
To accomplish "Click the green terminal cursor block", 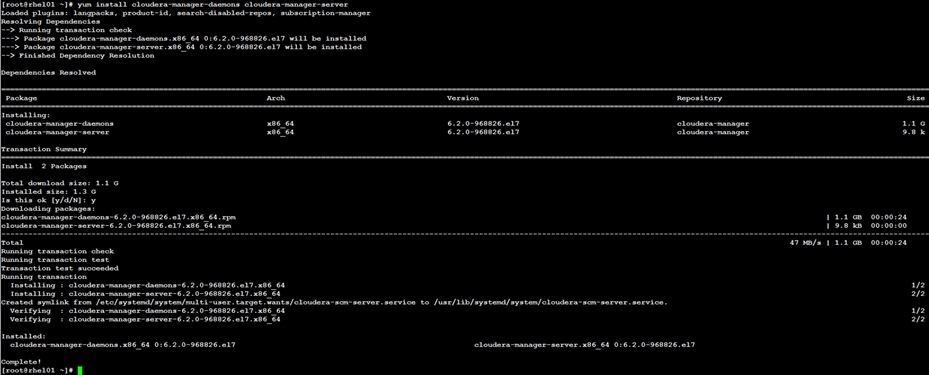I will 80,370.
